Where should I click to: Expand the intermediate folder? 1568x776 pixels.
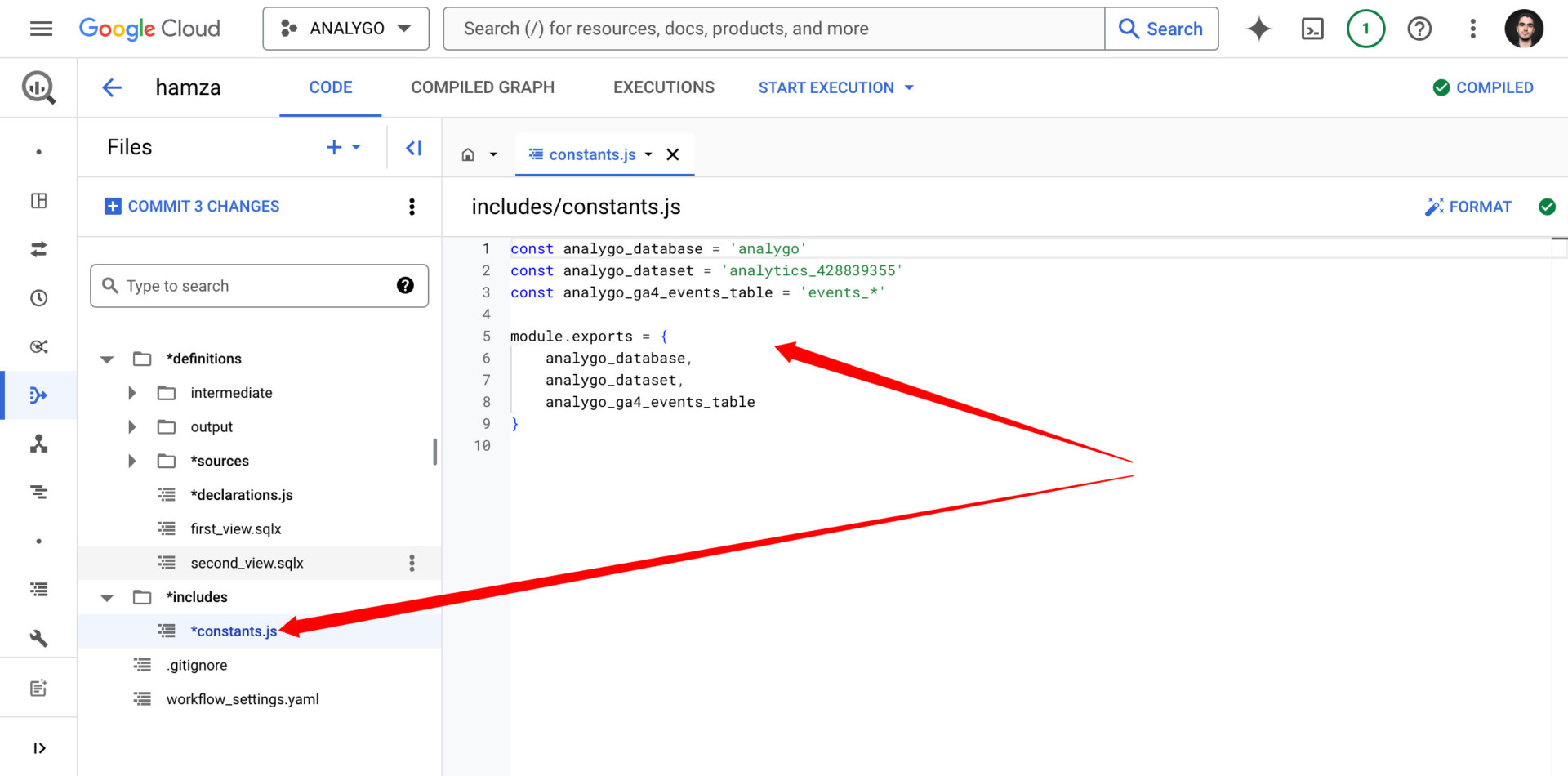click(x=131, y=393)
